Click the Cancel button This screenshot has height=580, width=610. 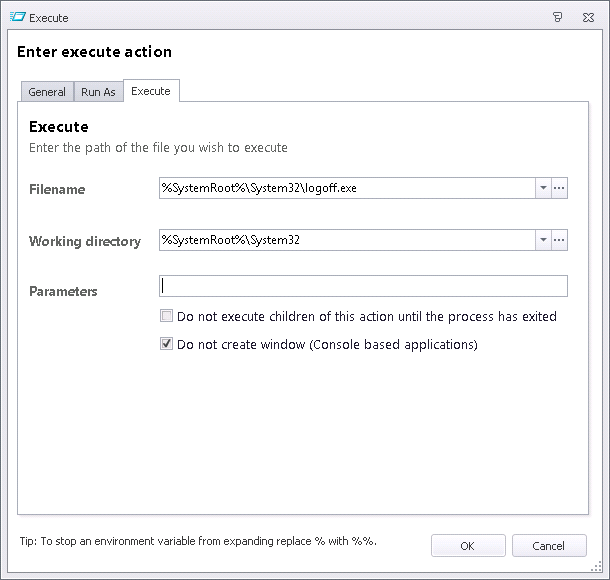click(549, 546)
